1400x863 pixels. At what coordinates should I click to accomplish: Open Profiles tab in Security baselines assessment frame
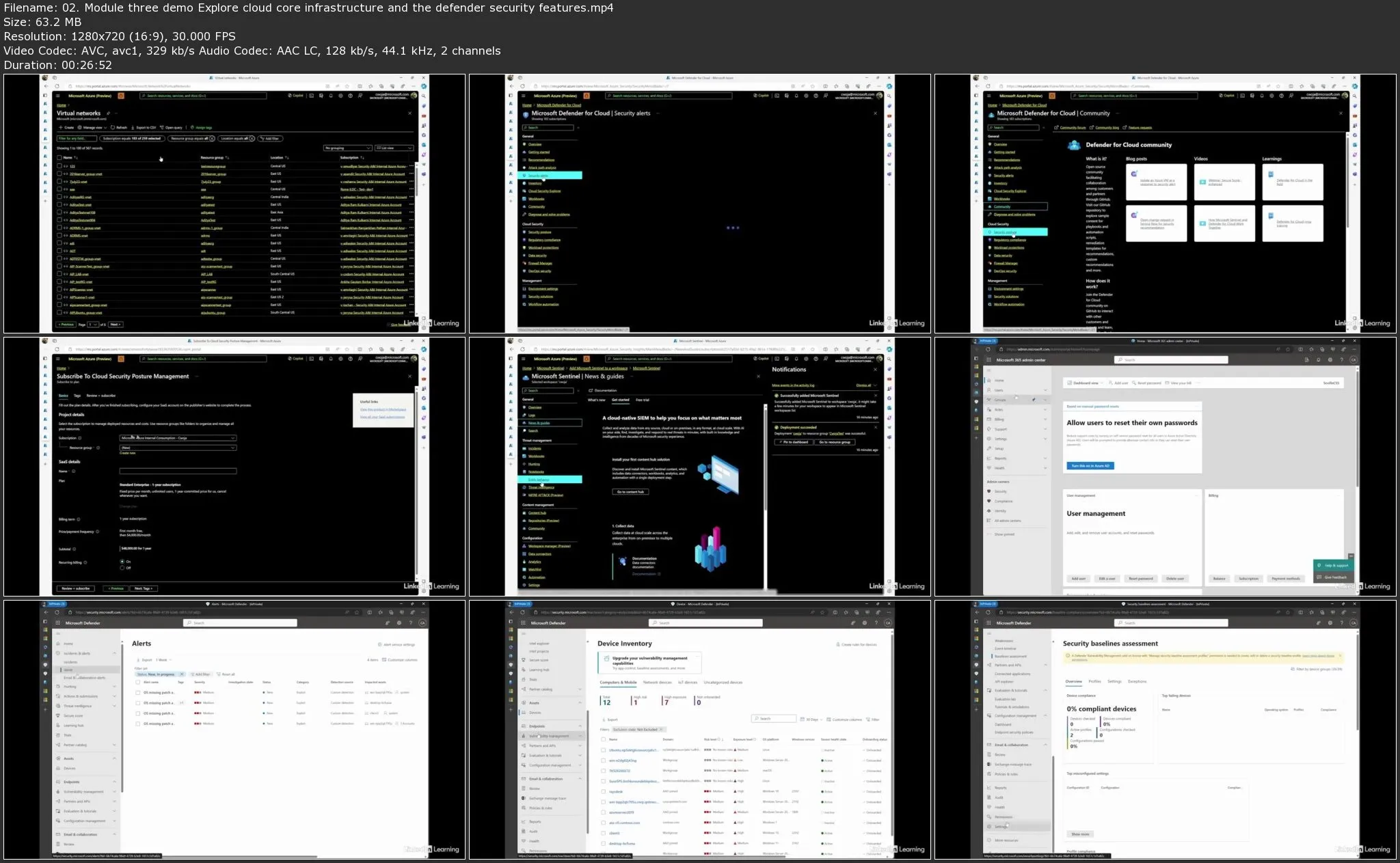(x=1094, y=681)
